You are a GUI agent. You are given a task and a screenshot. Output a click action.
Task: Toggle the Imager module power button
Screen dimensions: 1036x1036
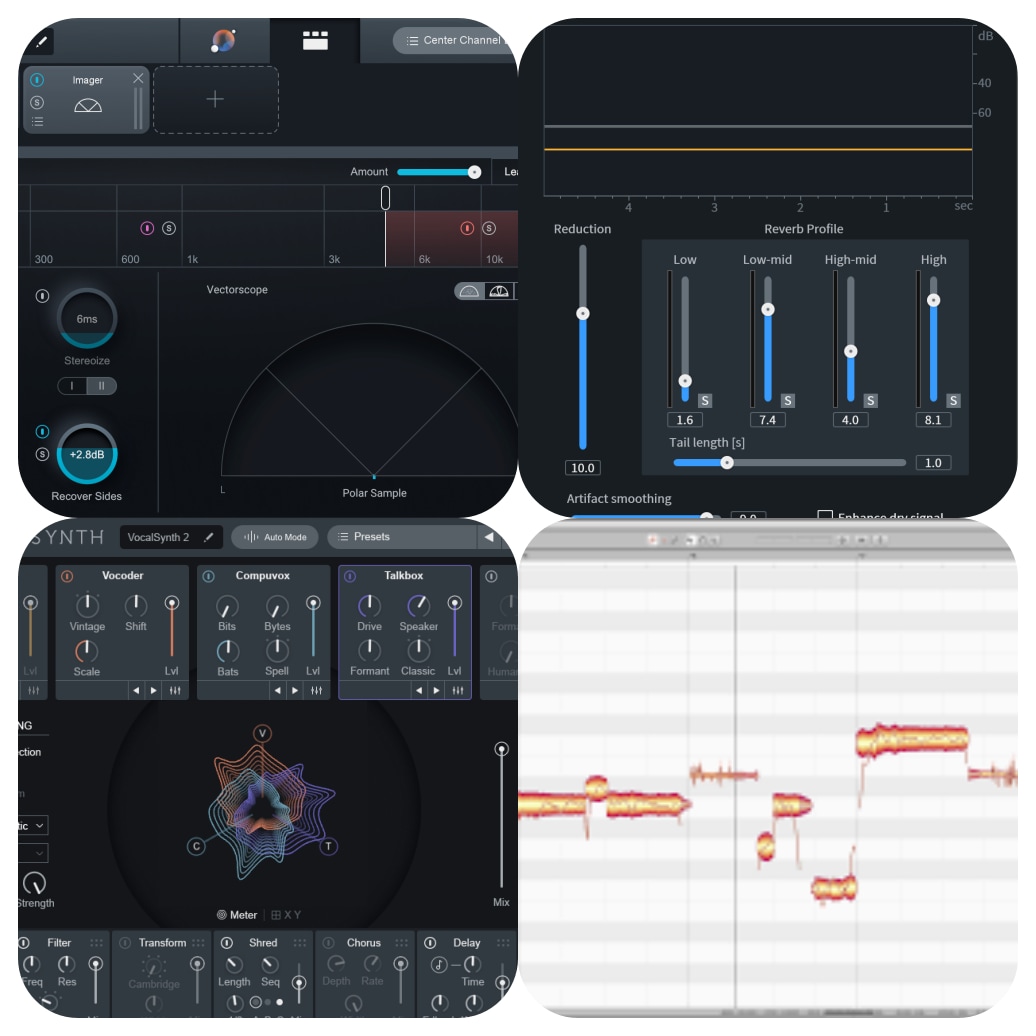click(37, 80)
